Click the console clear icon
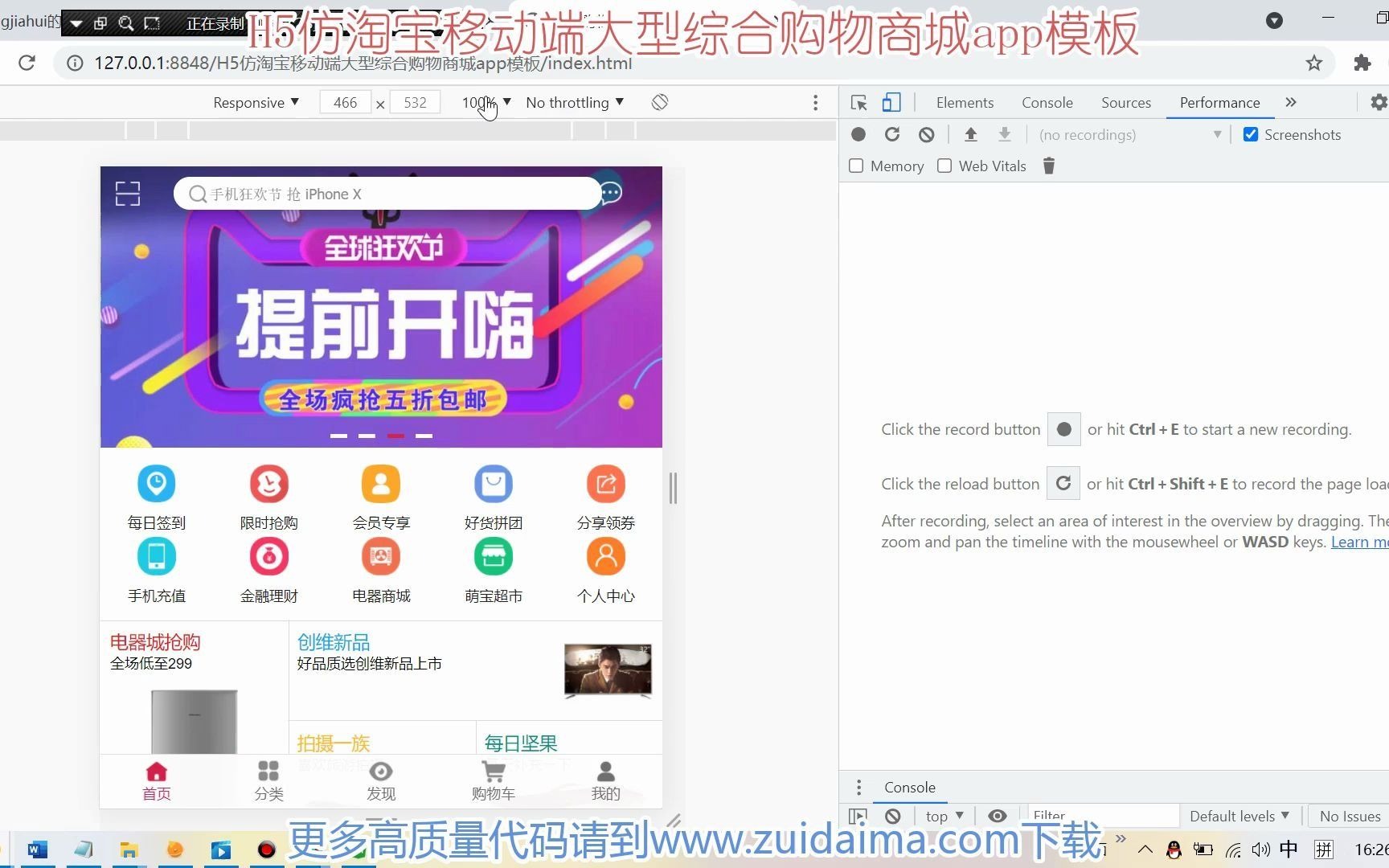1389x868 pixels. [892, 816]
